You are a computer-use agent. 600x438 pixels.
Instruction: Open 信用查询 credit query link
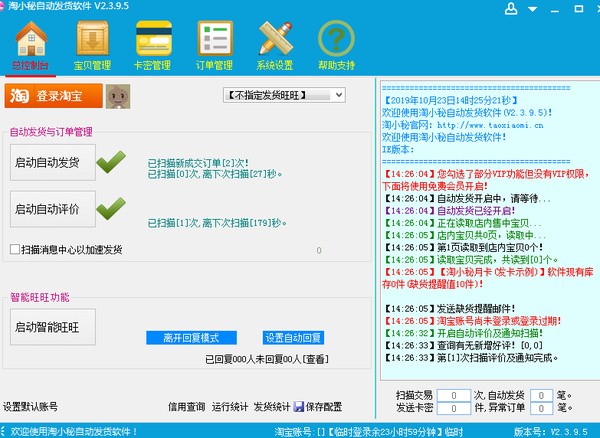click(187, 407)
